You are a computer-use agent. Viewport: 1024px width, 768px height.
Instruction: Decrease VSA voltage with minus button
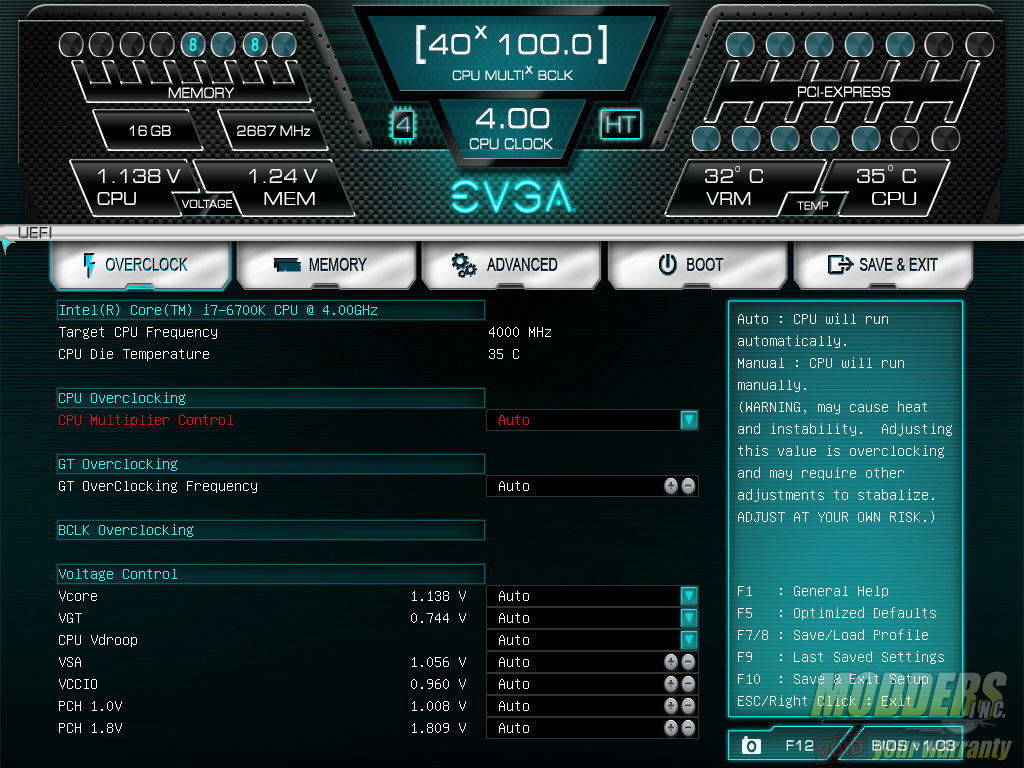tap(688, 662)
